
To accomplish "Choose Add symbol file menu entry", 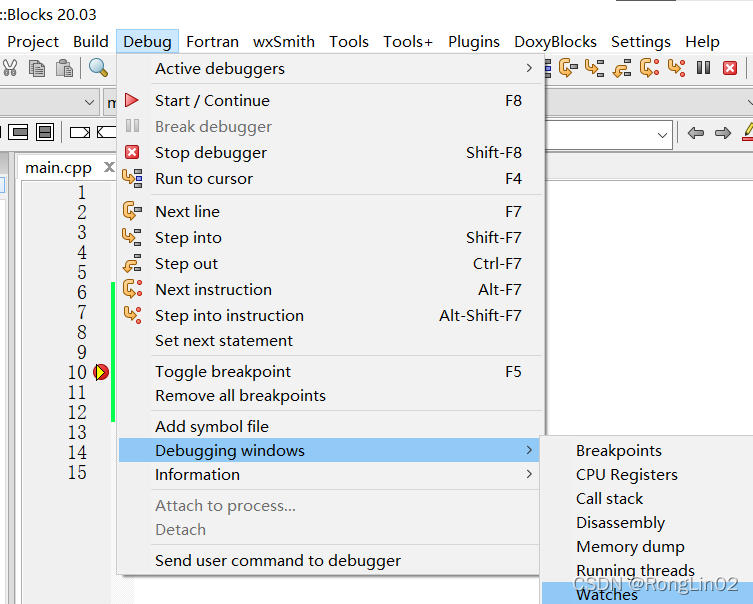I will pos(330,426).
